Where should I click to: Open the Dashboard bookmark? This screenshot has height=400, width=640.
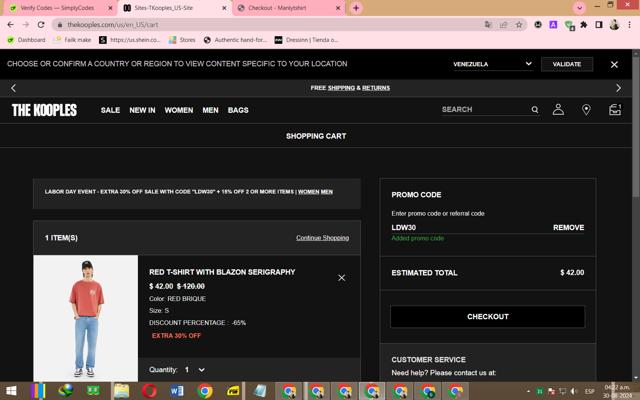click(x=26, y=40)
